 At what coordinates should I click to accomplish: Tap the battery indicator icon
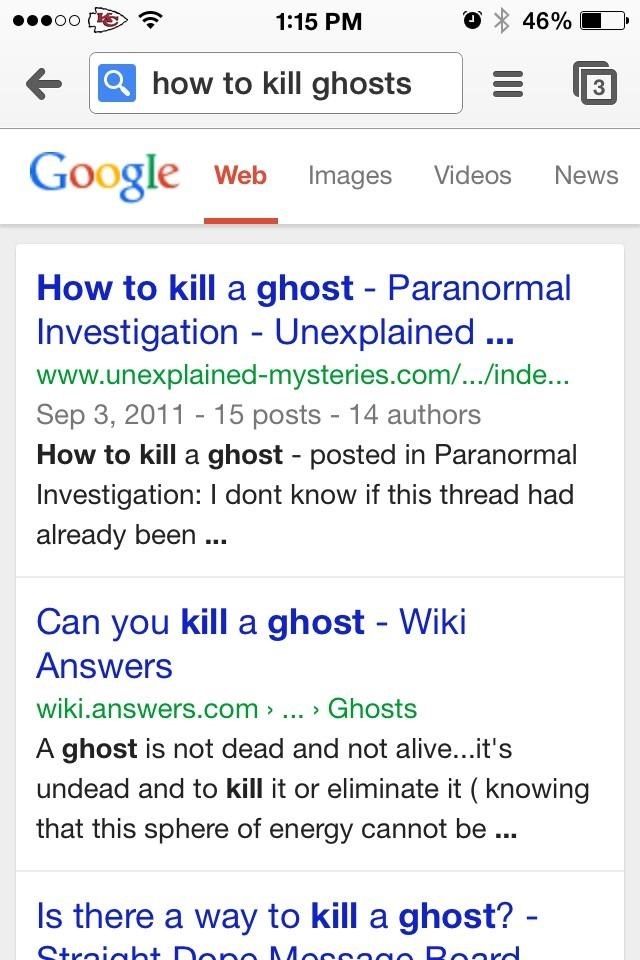coord(604,21)
